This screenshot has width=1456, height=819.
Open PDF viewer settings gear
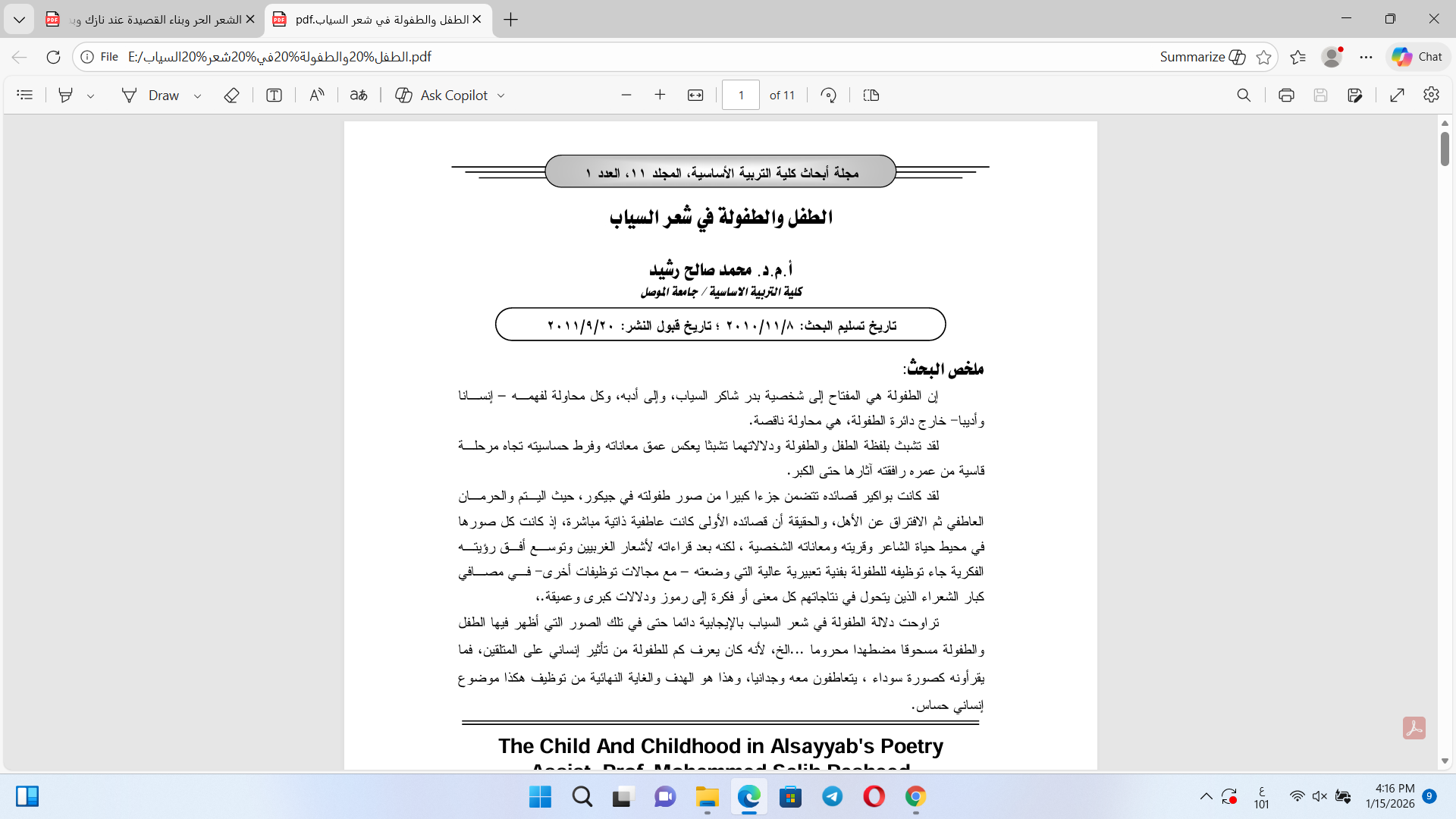tap(1432, 95)
